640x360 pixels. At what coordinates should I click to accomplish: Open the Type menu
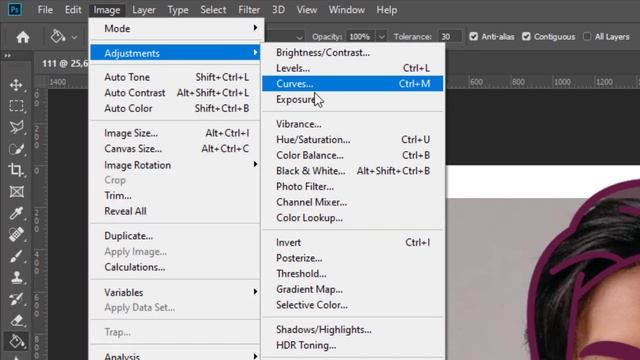pyautogui.click(x=178, y=10)
